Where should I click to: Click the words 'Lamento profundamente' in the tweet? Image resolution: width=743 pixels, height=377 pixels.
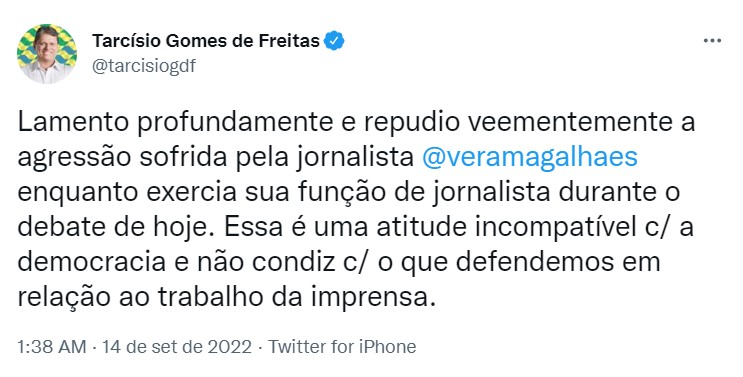point(175,122)
